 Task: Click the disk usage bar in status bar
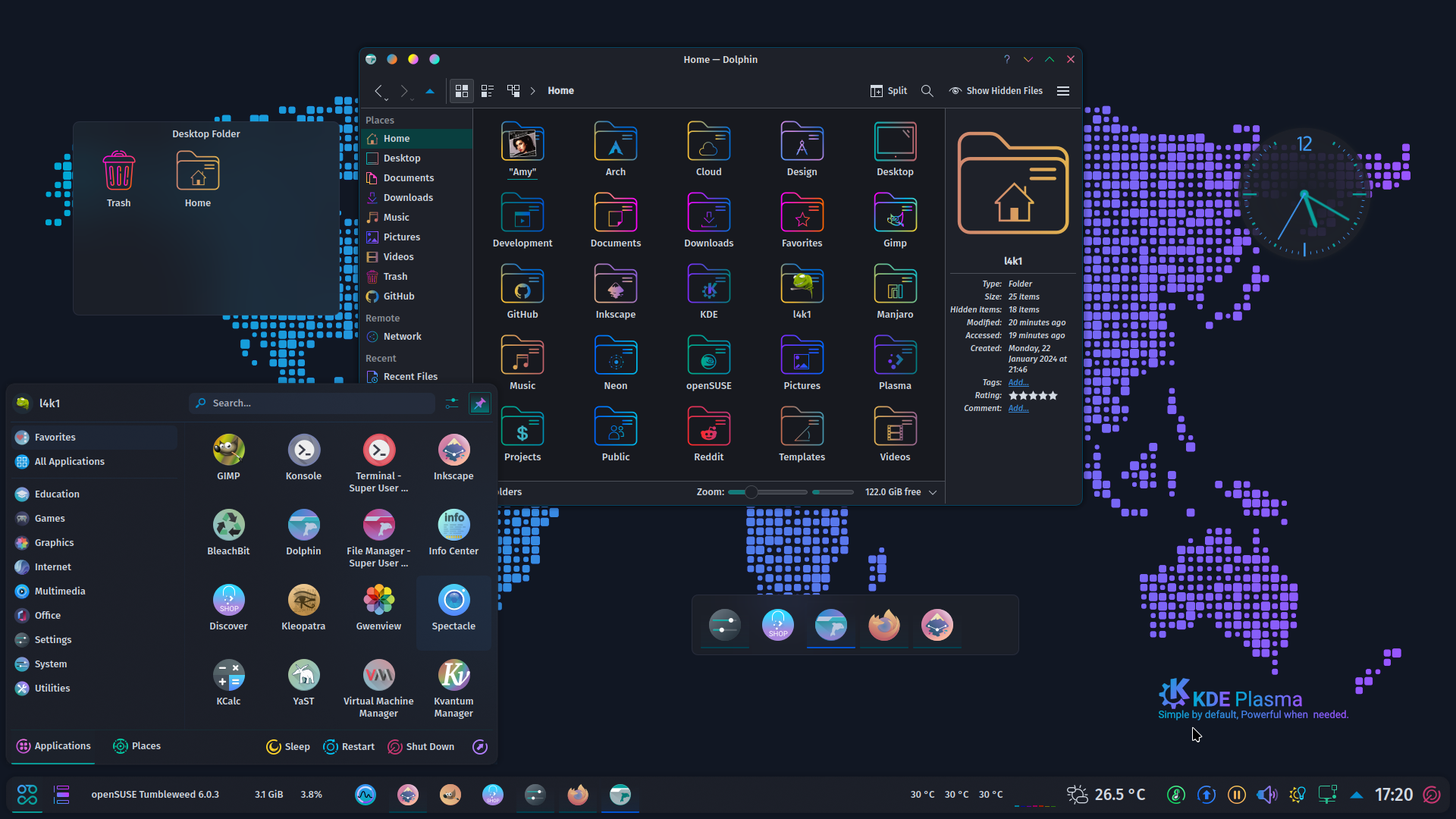833,492
